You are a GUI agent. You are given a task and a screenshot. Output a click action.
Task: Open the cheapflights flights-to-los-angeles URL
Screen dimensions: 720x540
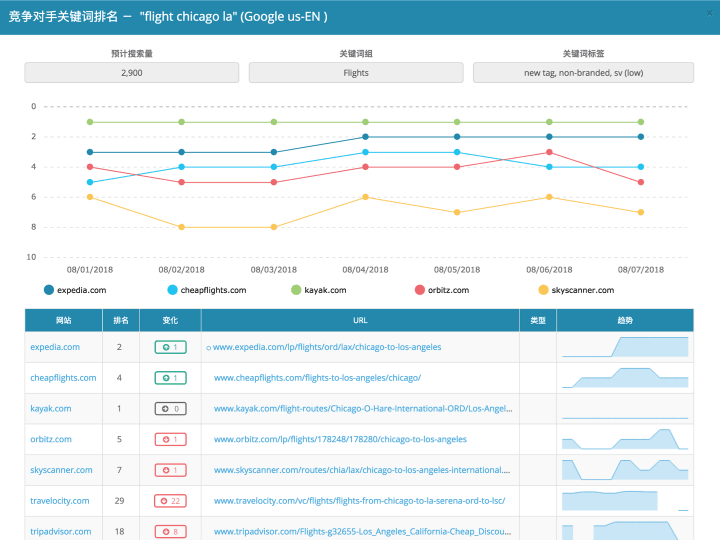point(317,378)
